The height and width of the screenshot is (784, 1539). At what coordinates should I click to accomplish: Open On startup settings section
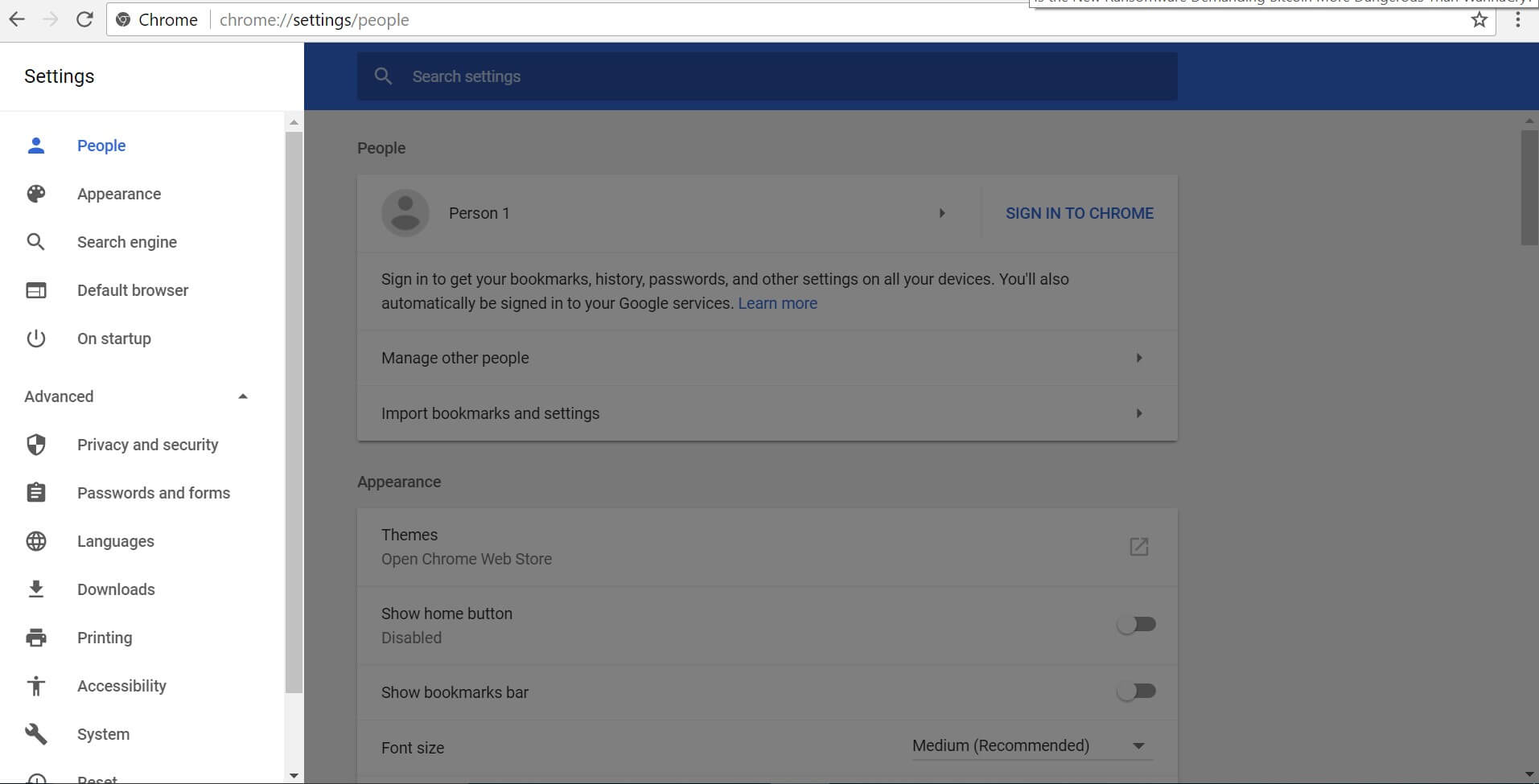[x=114, y=339]
